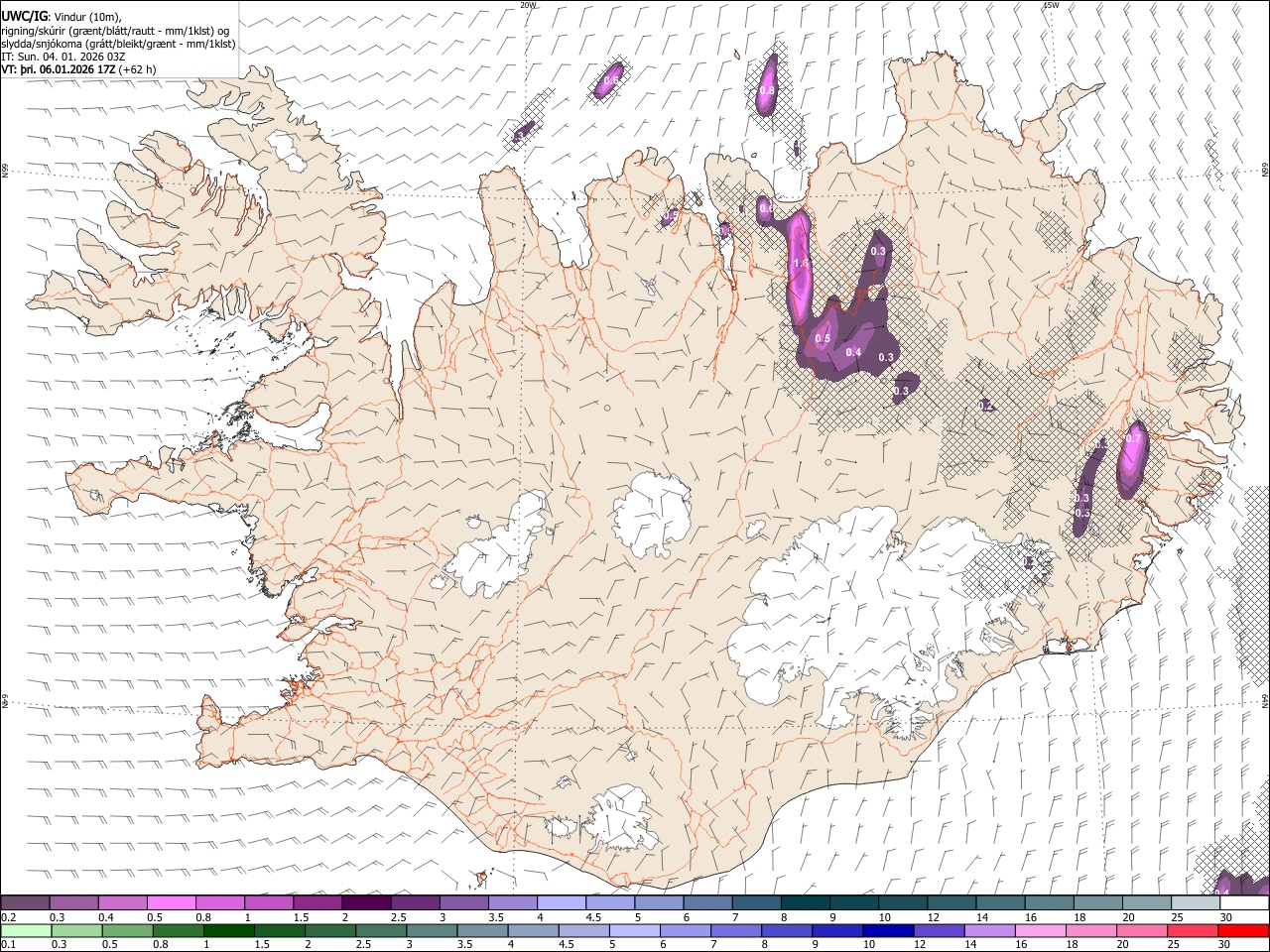Pick the bottom-row swatch between 2.5 and 3
Screen dimensions: 1270x952
[x=380, y=930]
